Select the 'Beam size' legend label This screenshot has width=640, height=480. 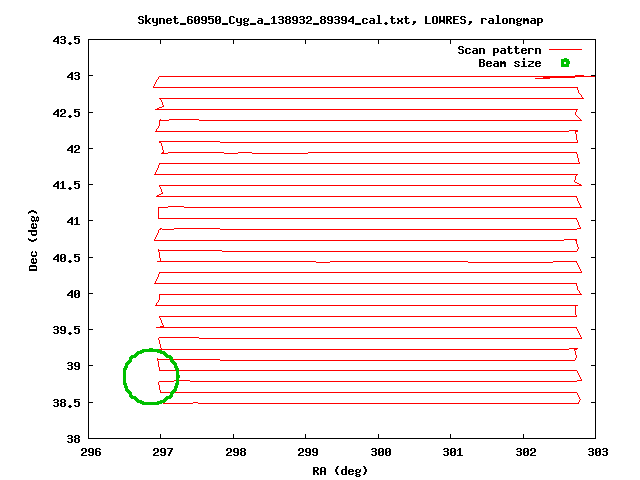click(509, 63)
